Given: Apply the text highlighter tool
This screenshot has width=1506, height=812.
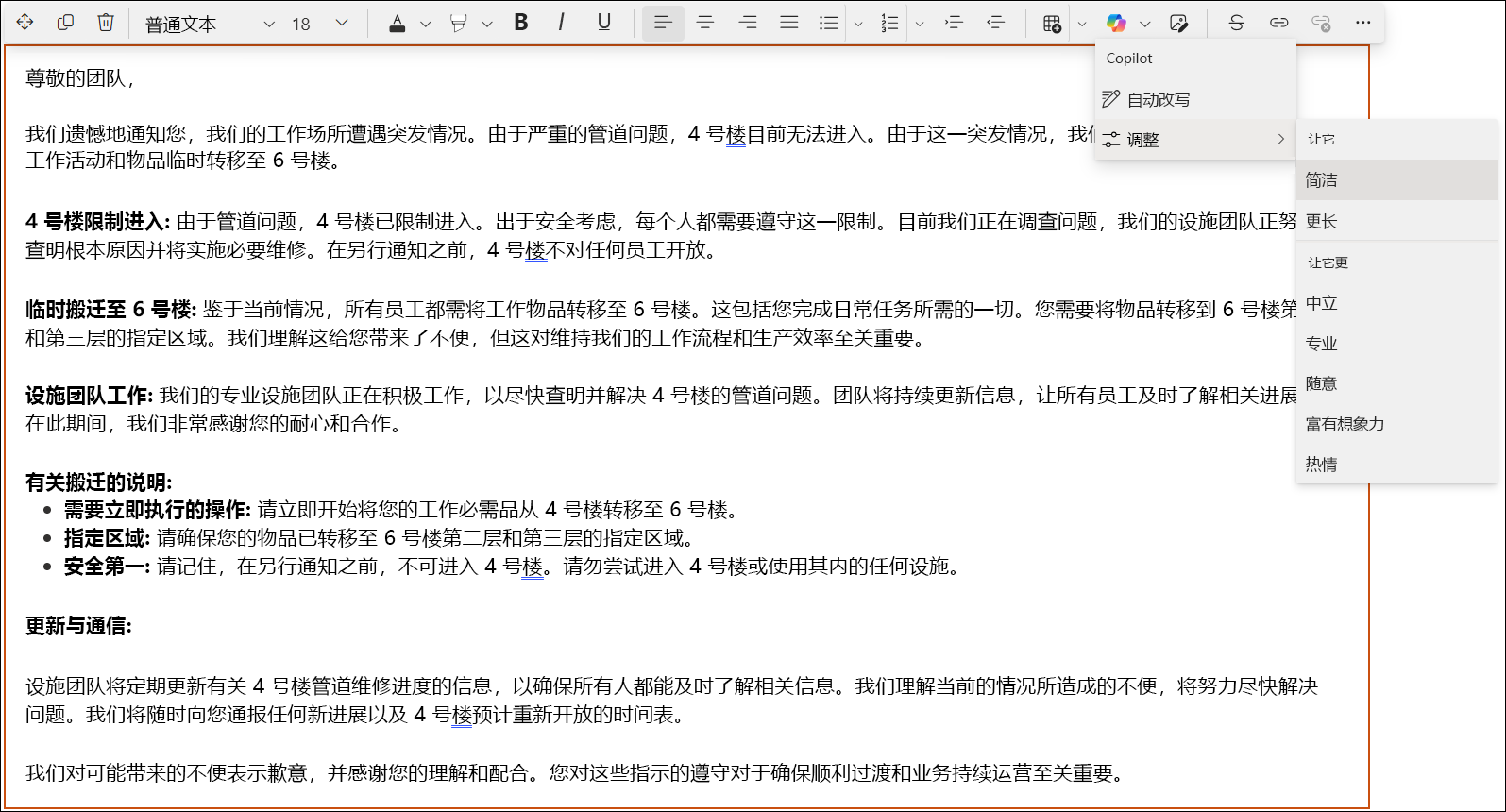Looking at the screenshot, I should point(459,24).
